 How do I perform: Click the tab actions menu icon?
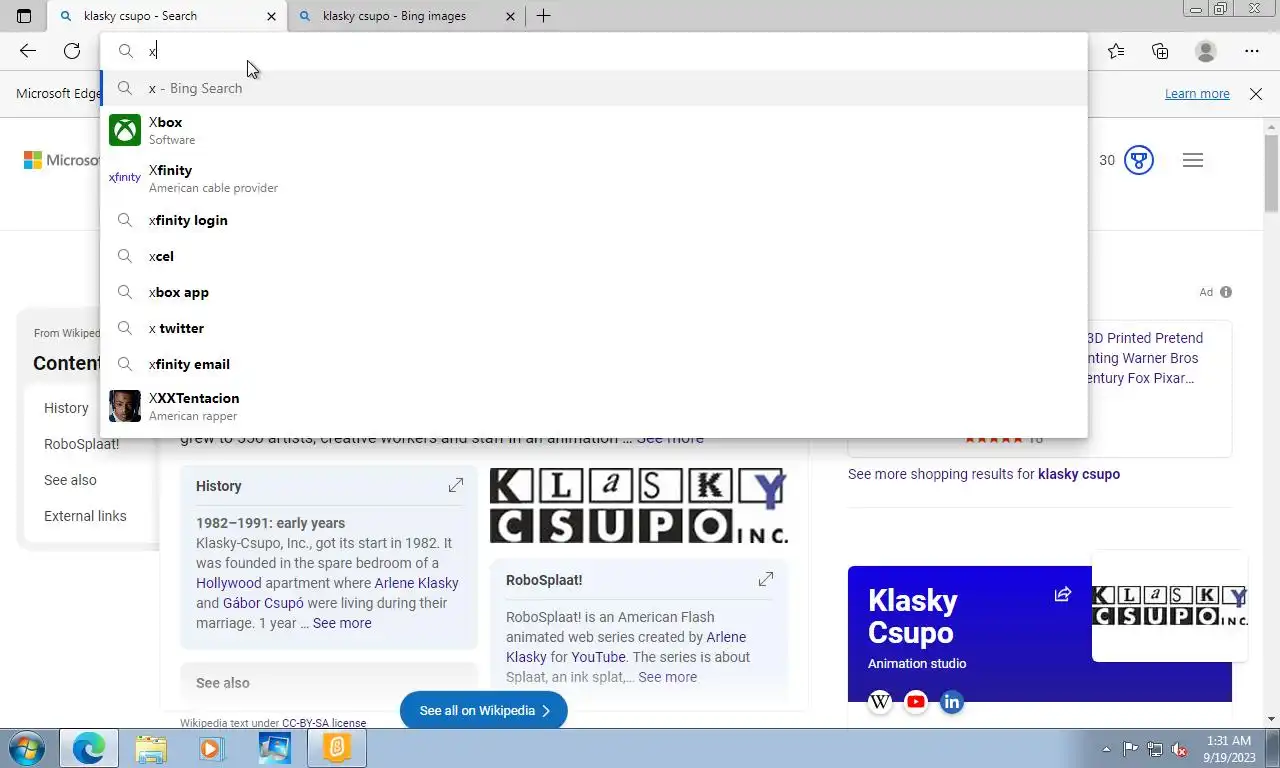(x=24, y=16)
